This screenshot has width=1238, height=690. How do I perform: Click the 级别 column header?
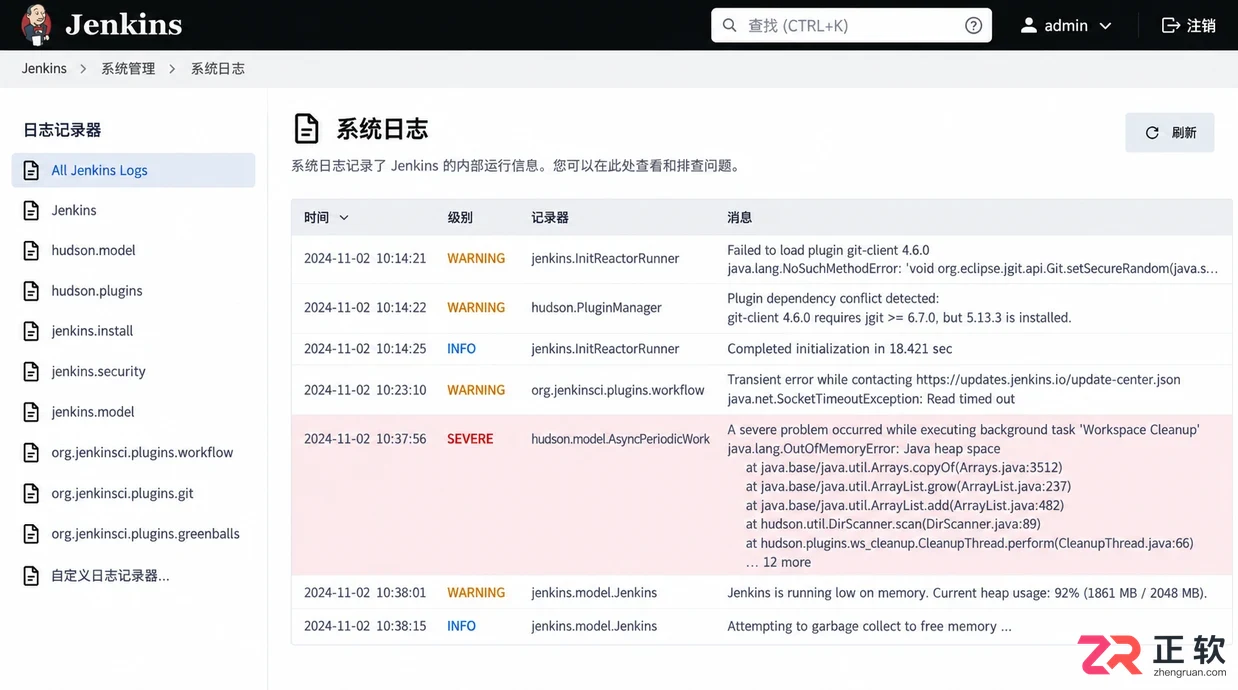[460, 218]
